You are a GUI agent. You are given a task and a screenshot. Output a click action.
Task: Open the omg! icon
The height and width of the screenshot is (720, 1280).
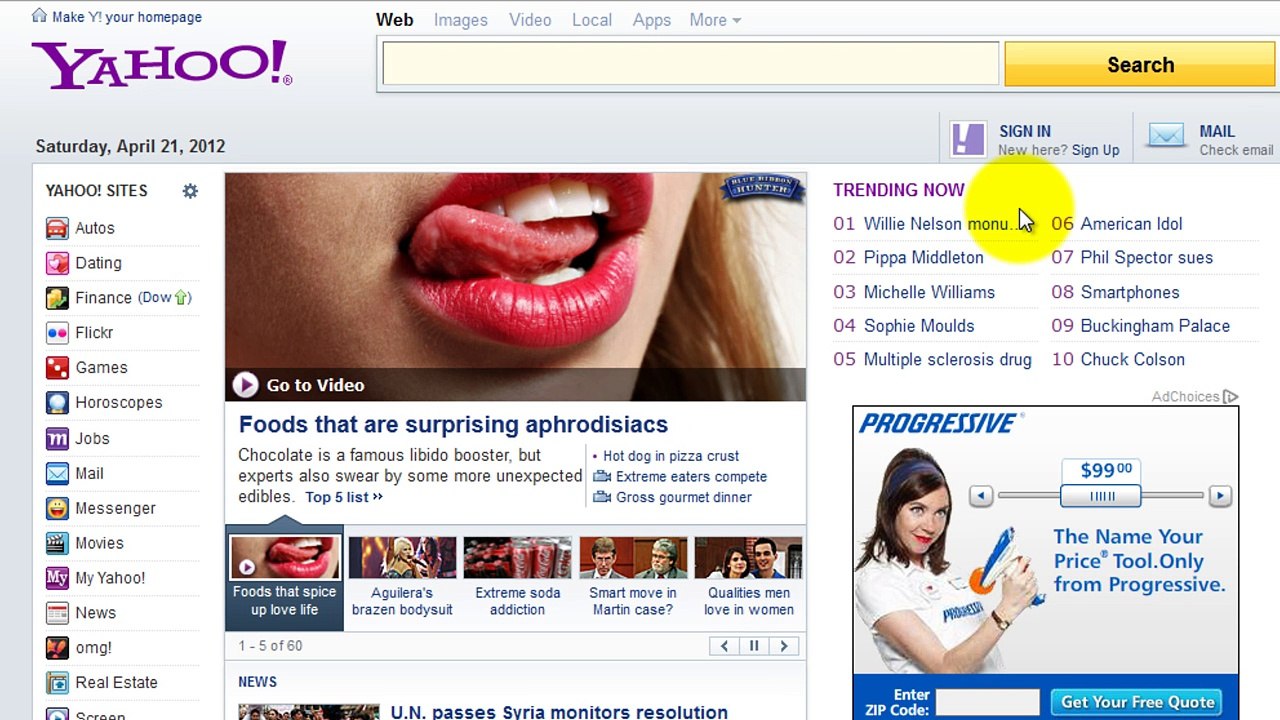point(57,648)
